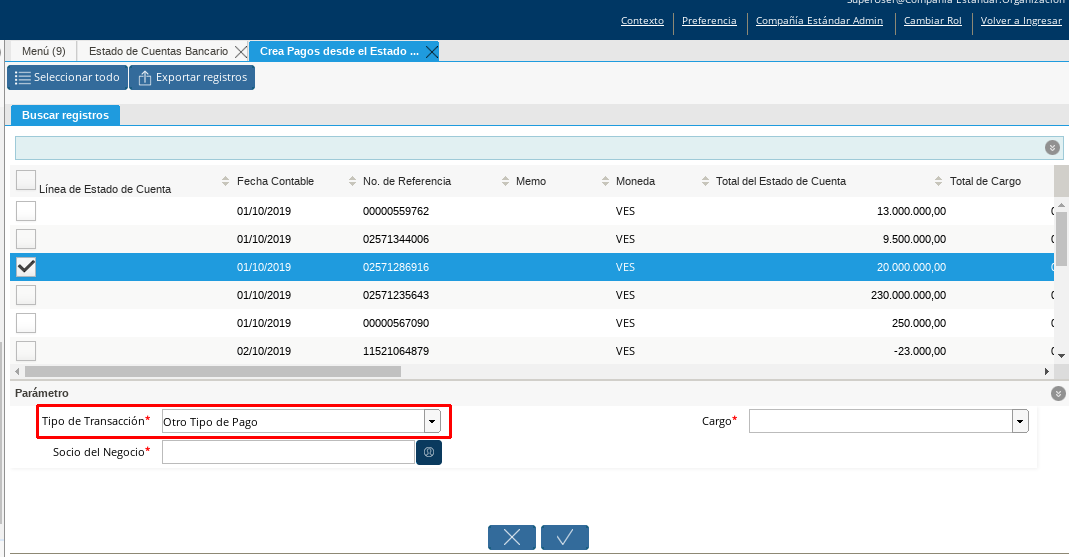Sort by Moneda column arrows
The image size is (1069, 557).
(x=605, y=181)
